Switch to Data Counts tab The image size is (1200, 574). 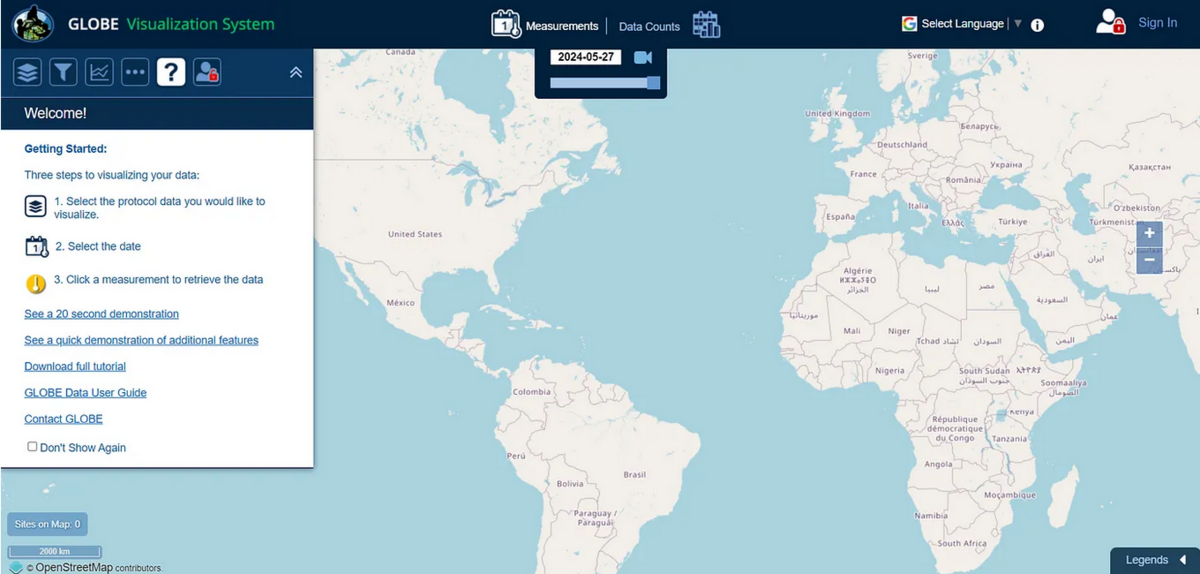(x=649, y=27)
